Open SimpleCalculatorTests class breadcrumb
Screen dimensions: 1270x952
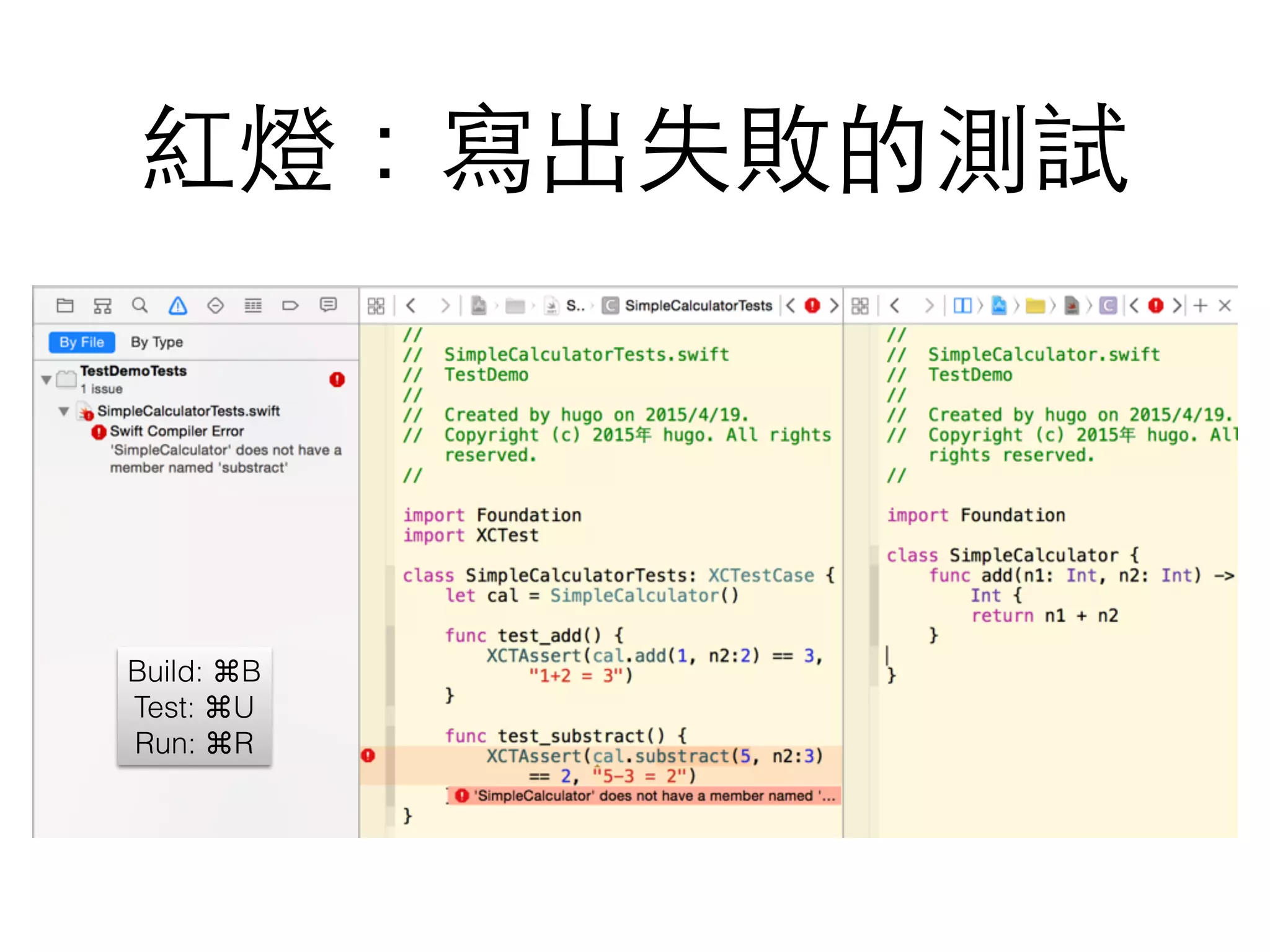coord(688,306)
